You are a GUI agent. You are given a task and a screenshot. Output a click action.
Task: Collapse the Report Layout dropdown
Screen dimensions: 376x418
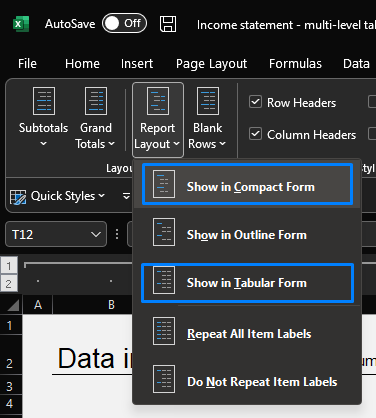(158, 120)
